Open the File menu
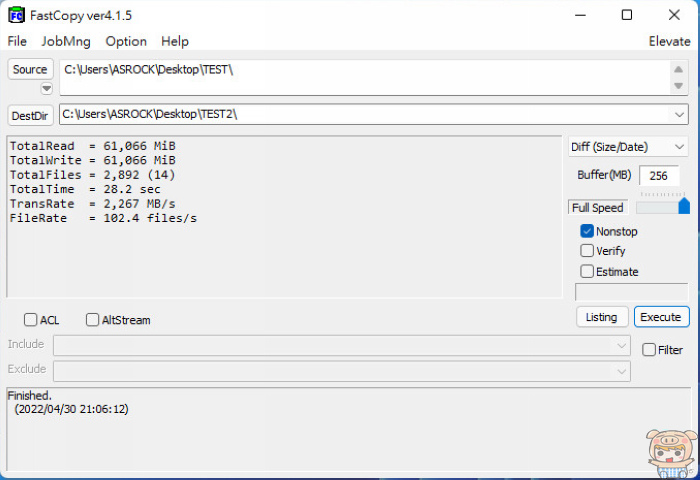 tap(17, 42)
